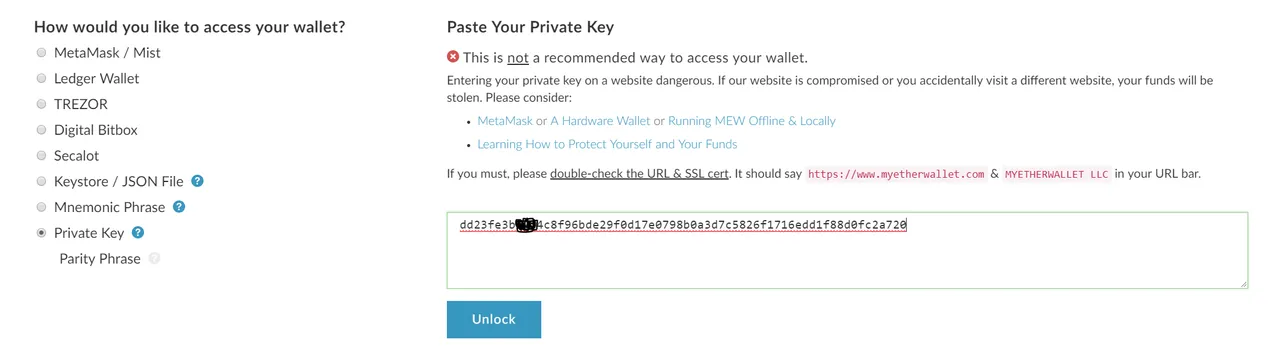This screenshot has width=1280, height=361.
Task: Select MetaMask / Mist radio button
Action: [41, 52]
